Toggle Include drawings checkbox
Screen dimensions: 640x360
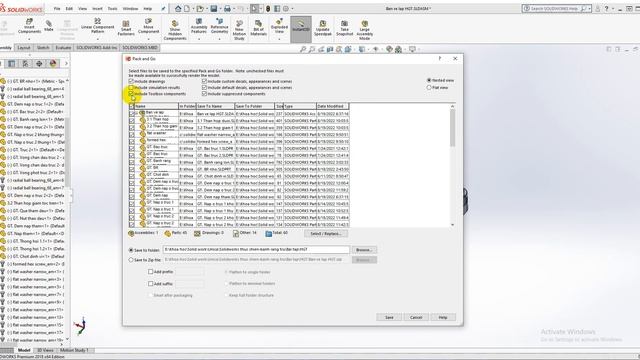131,81
